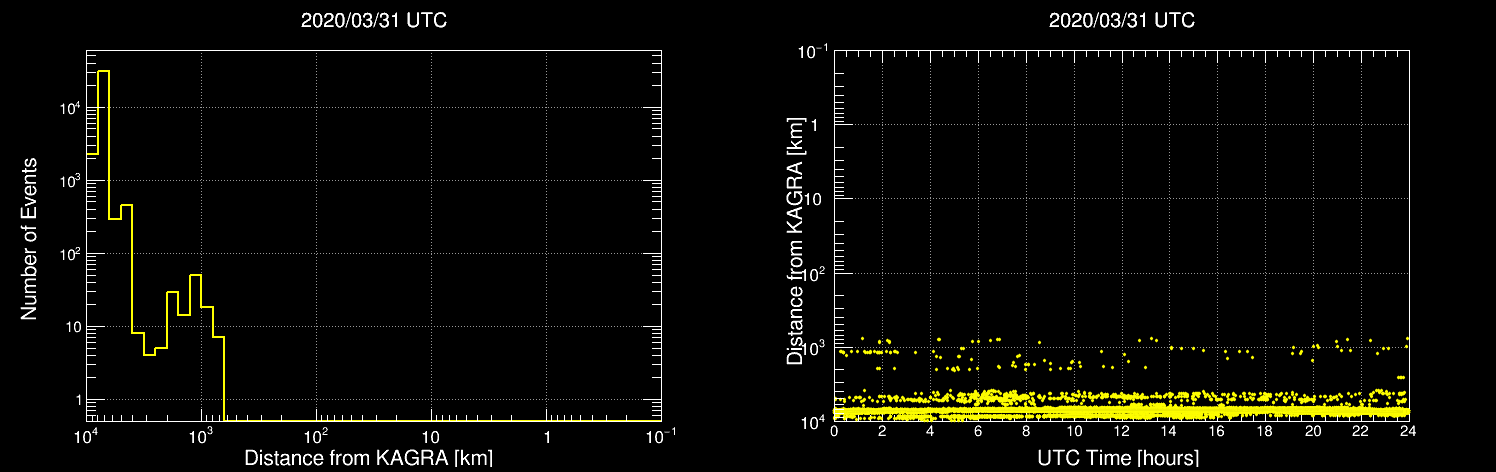Click the '18' tick label on UTC time axis
Image resolution: width=1496 pixels, height=472 pixels.
point(1265,431)
